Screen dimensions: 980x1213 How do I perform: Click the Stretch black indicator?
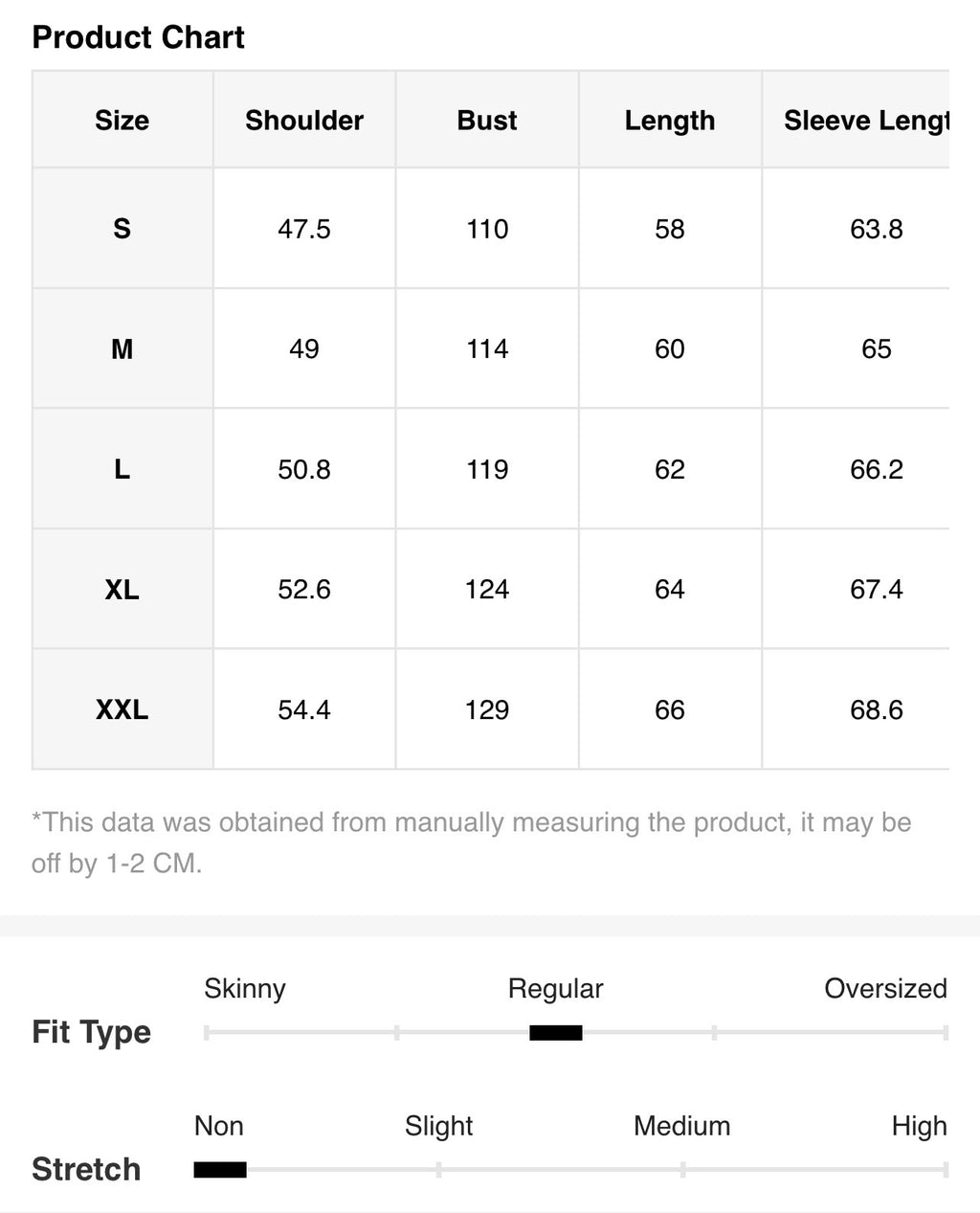point(220,1169)
